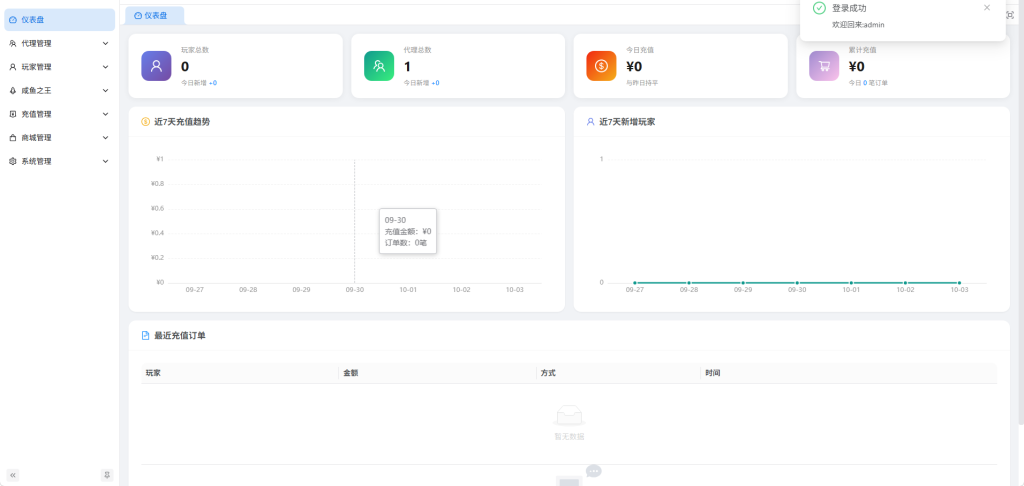Click the 09-27 data point on new players chart
The height and width of the screenshot is (486, 1024).
point(635,283)
